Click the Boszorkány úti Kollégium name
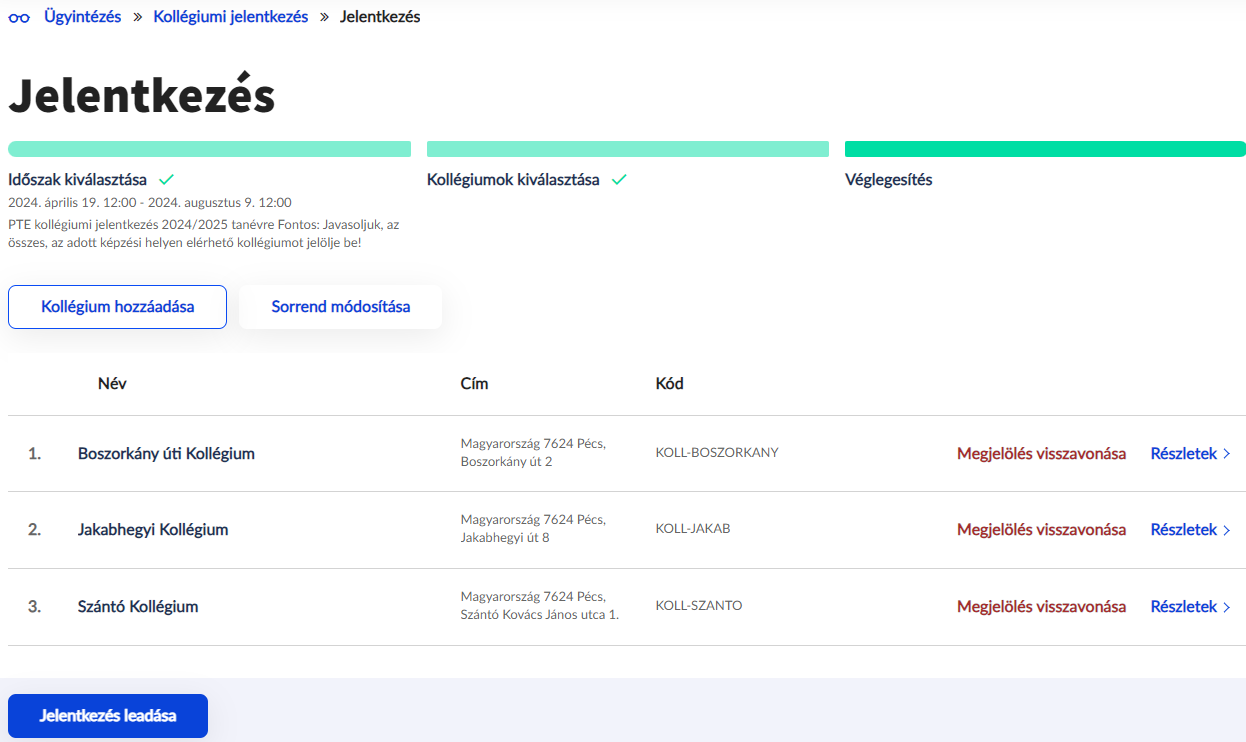1246x742 pixels. [166, 454]
